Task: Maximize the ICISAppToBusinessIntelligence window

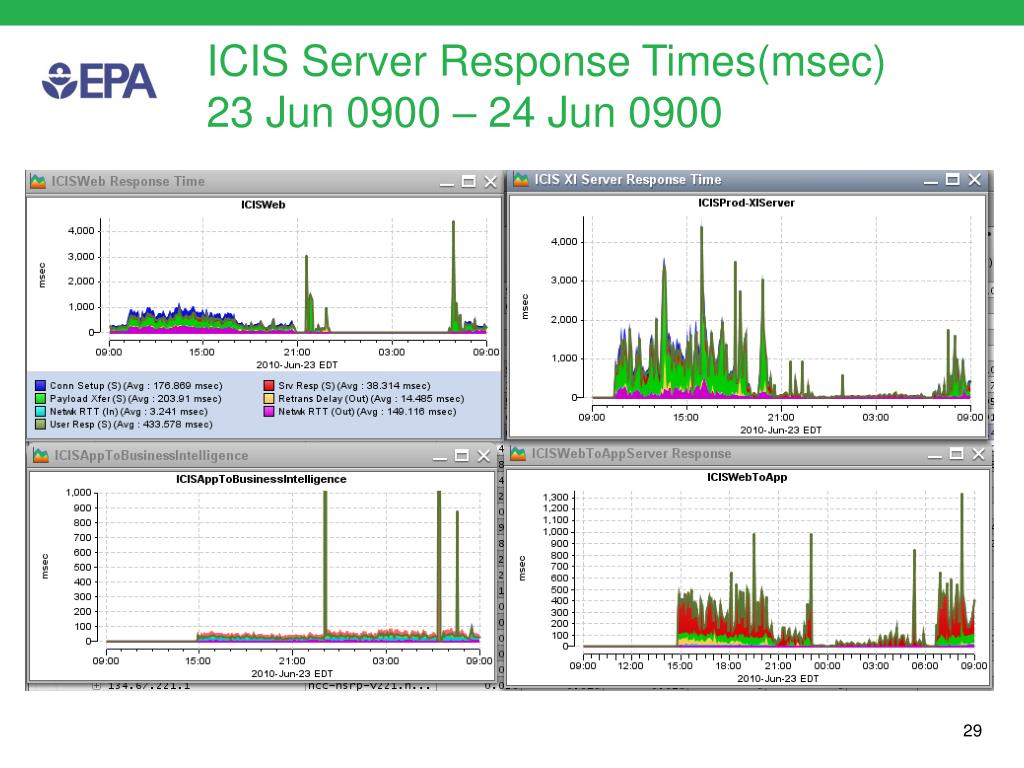Action: click(462, 455)
